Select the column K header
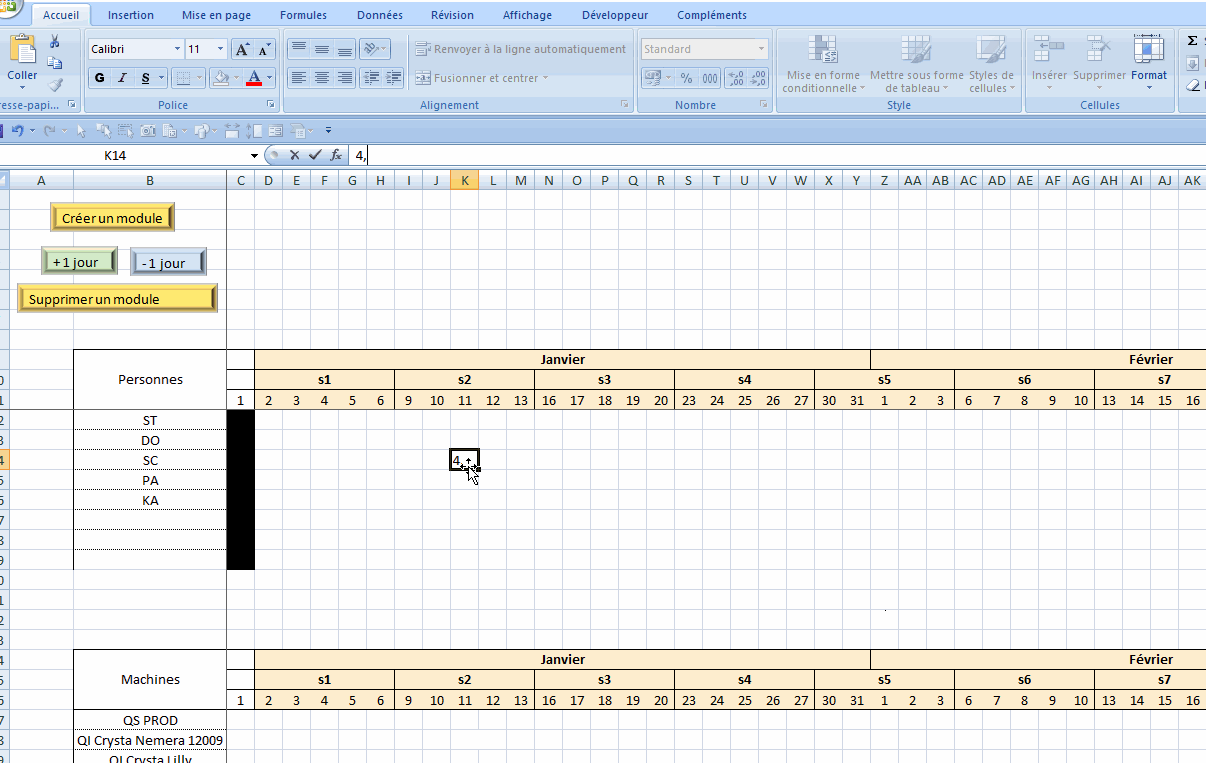This screenshot has width=1206, height=763. click(x=464, y=180)
